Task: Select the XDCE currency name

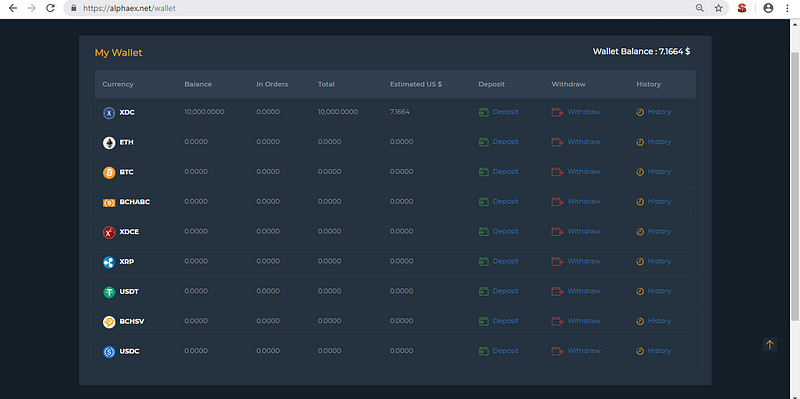Action: pos(129,232)
